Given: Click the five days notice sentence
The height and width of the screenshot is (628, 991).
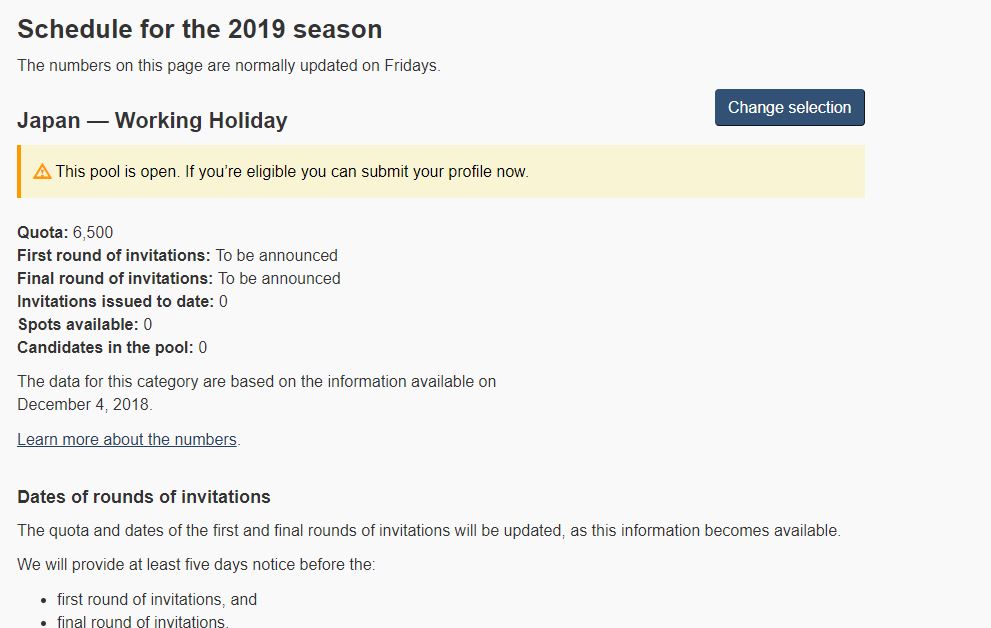Looking at the screenshot, I should 196,564.
